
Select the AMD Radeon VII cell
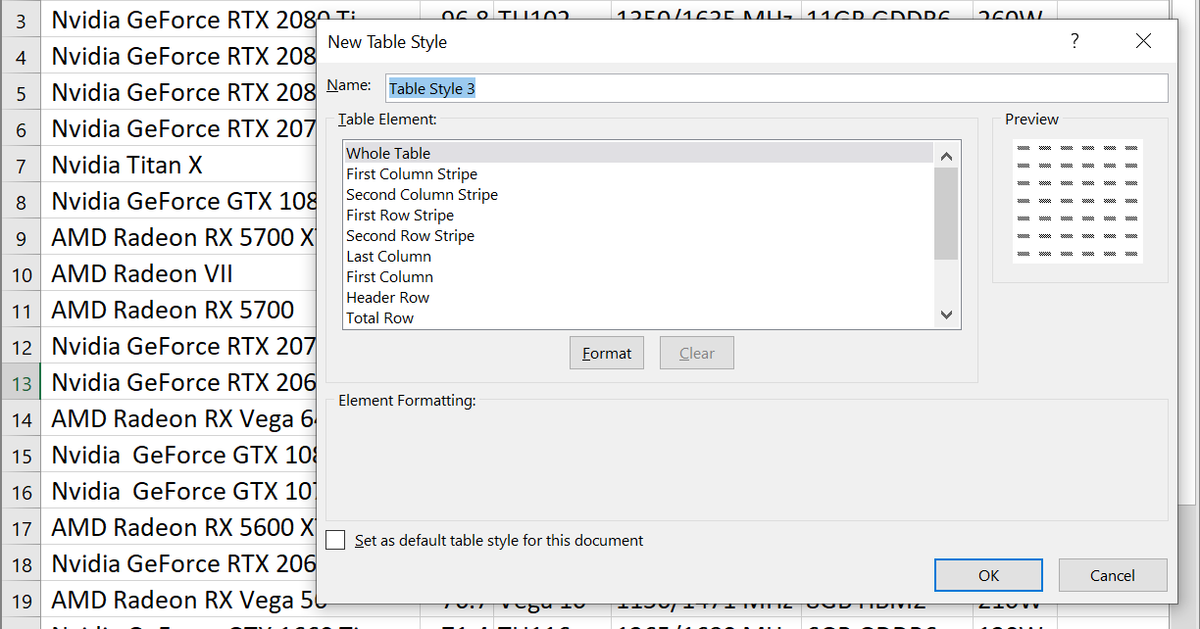click(x=141, y=273)
